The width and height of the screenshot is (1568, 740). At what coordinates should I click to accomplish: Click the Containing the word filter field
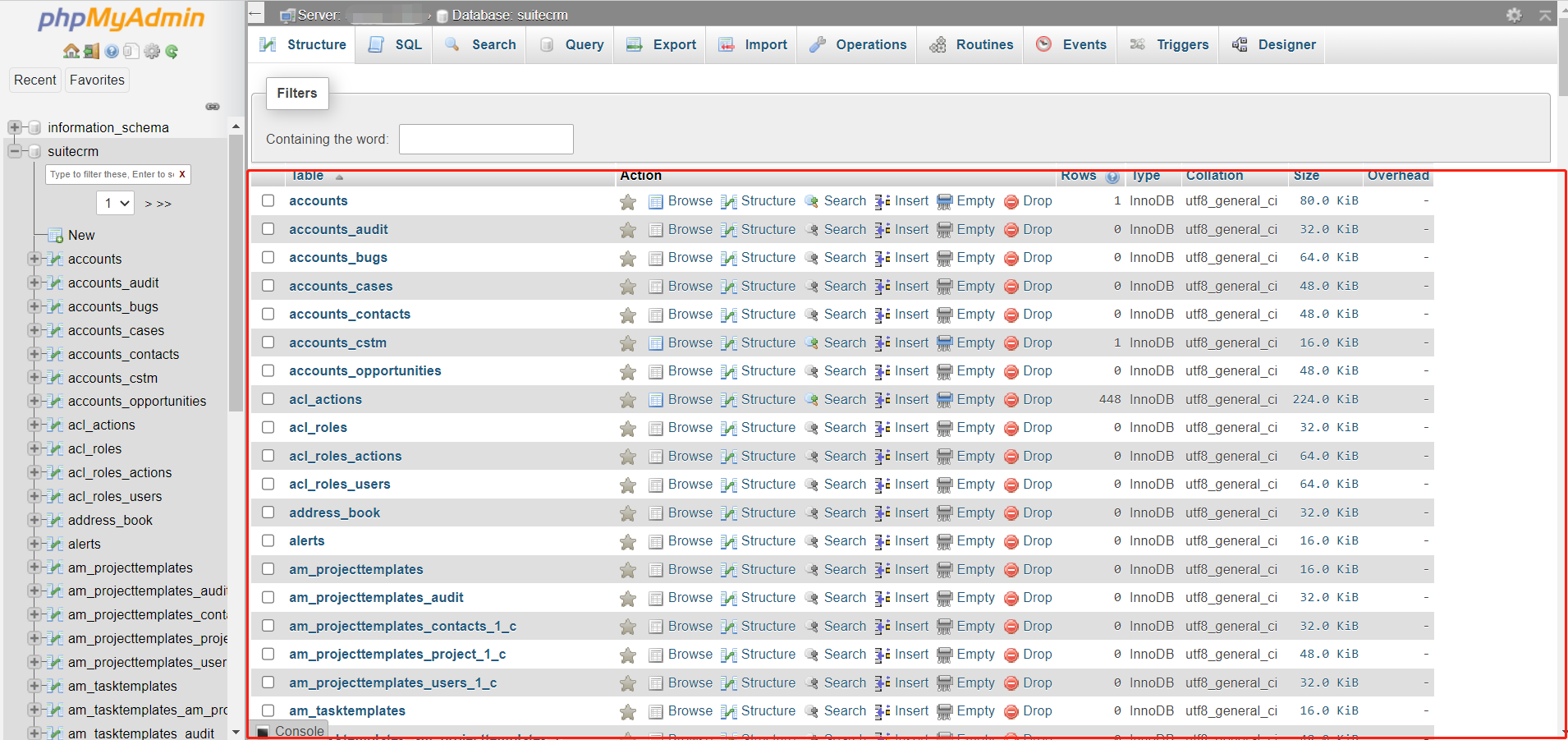point(486,140)
